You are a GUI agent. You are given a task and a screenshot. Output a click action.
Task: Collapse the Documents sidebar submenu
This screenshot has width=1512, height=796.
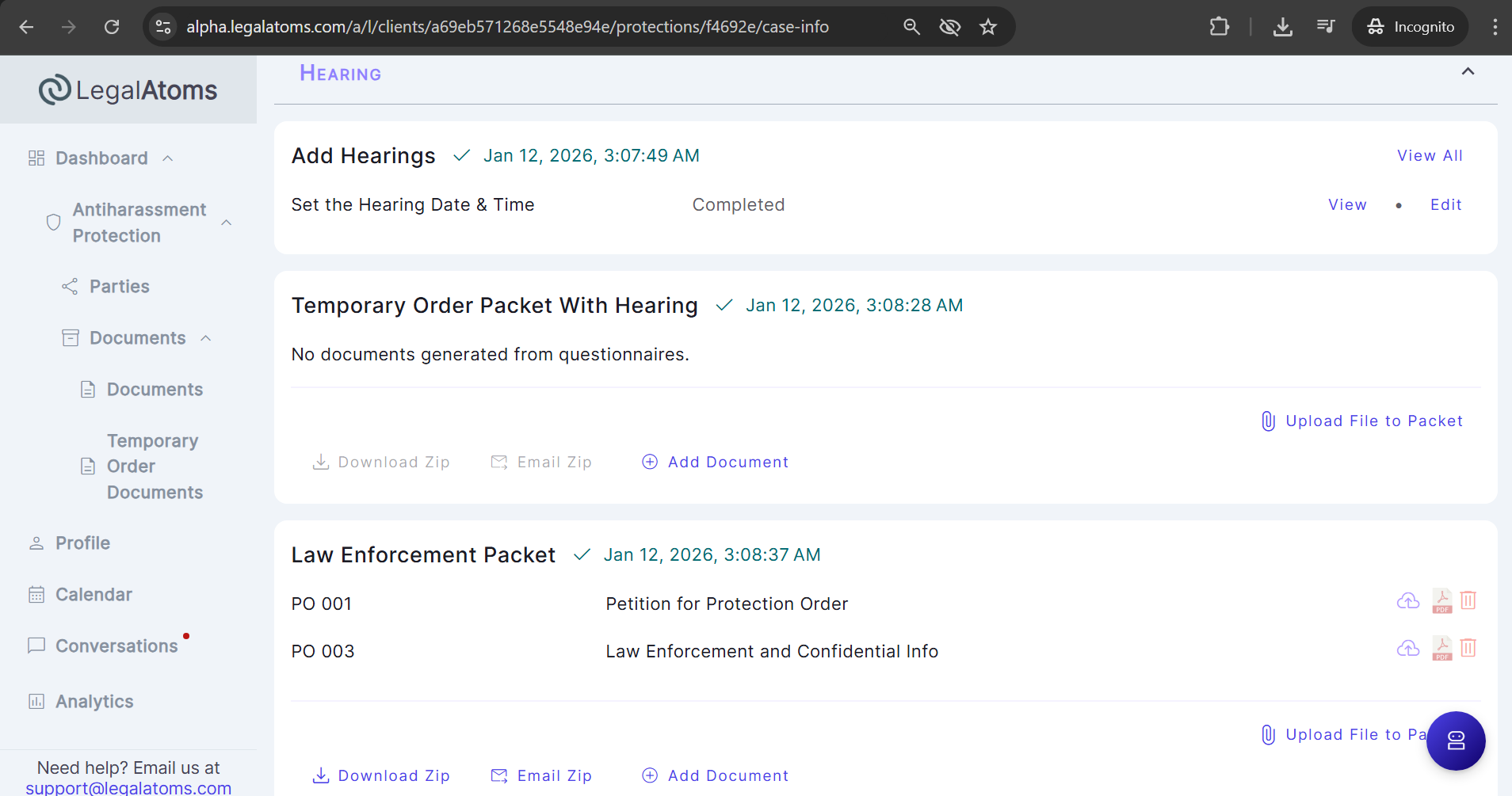point(206,338)
